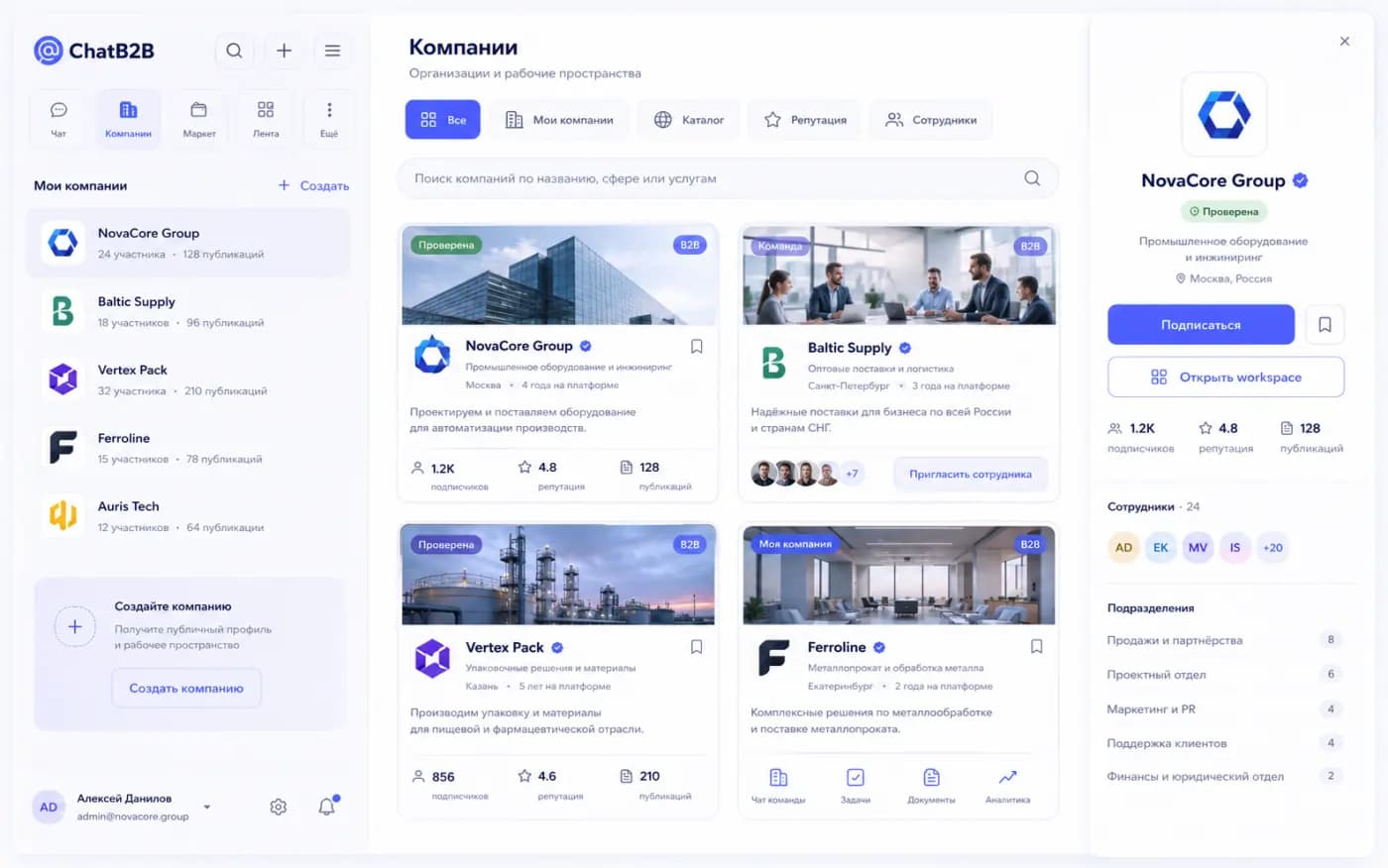
Task: Open Финансы и юридический отдел
Action: [x=1225, y=776]
